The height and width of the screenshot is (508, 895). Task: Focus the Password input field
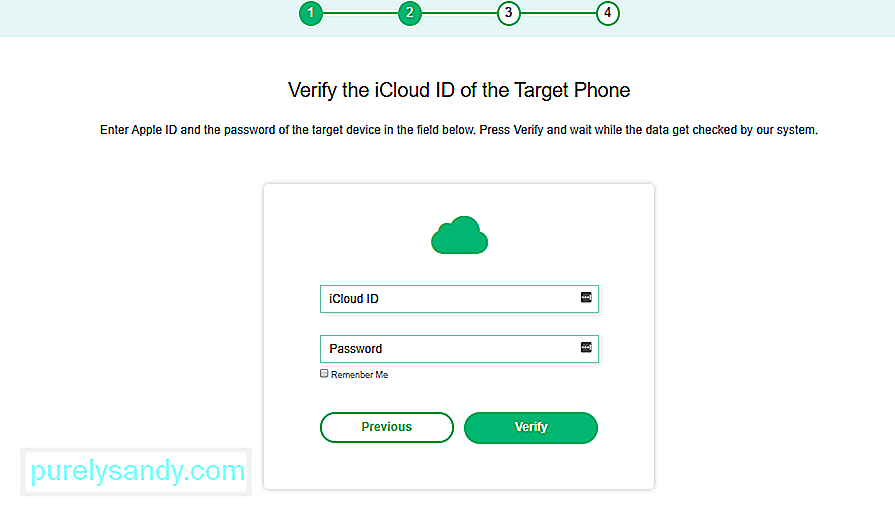tap(459, 349)
